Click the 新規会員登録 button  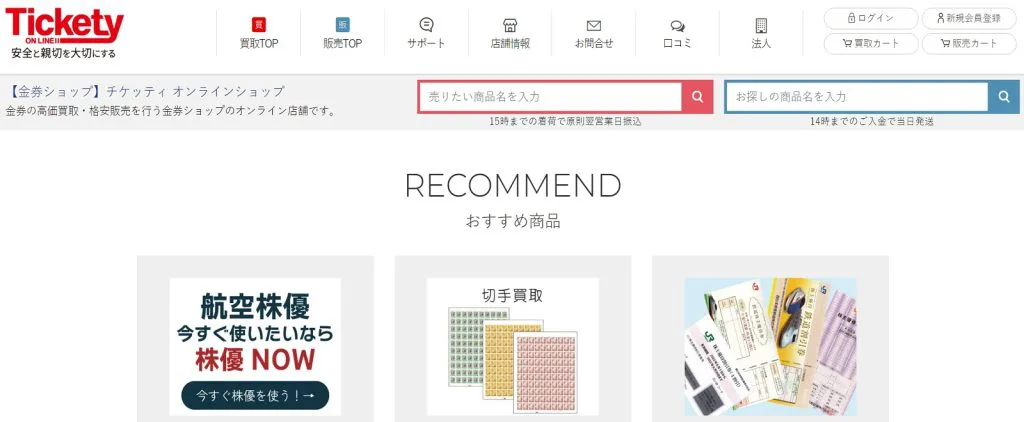[968, 18]
